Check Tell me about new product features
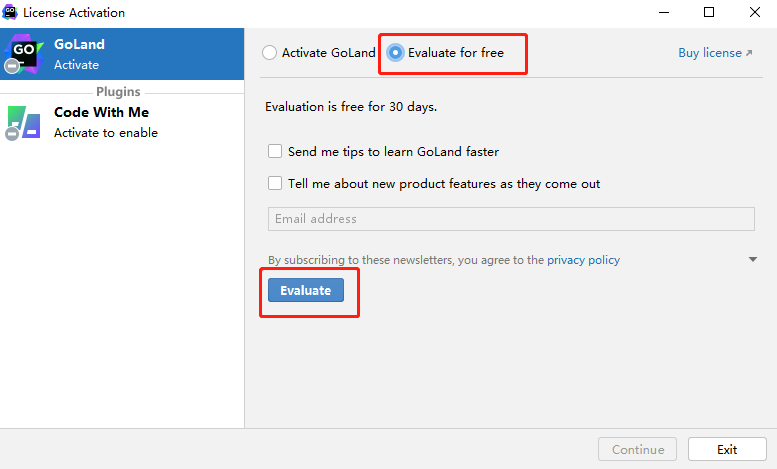Screen dimensions: 777x469 275,184
